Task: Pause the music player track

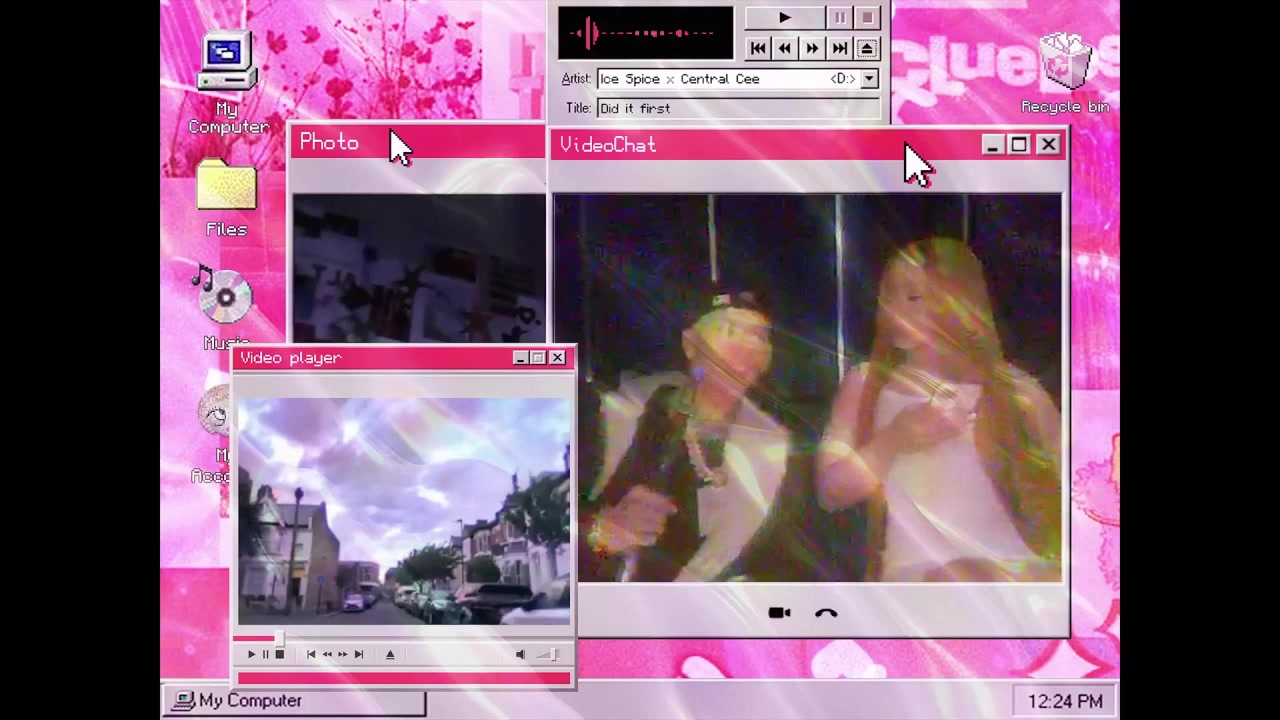Action: point(840,18)
